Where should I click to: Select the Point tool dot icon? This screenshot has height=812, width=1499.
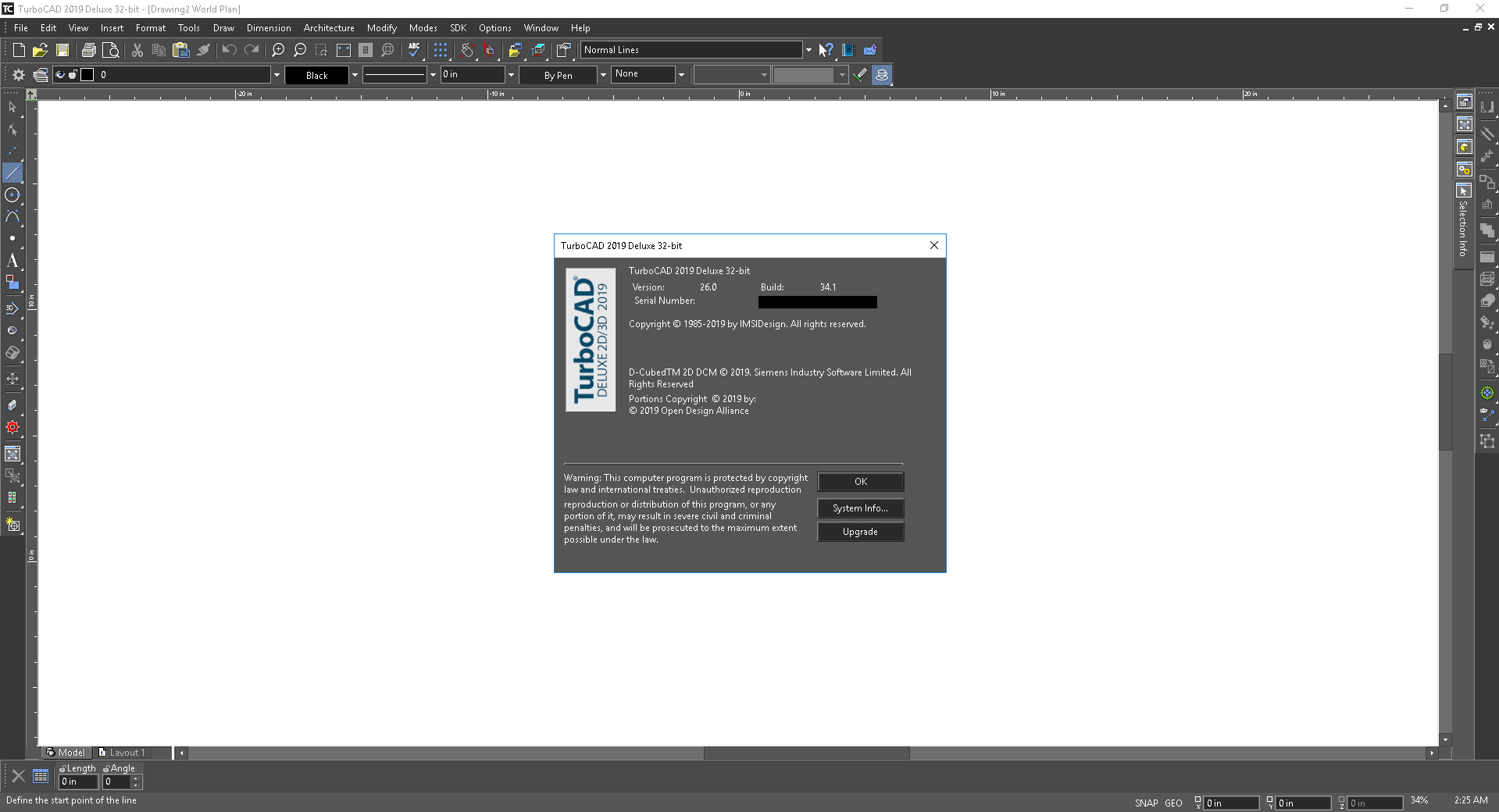pyautogui.click(x=12, y=238)
